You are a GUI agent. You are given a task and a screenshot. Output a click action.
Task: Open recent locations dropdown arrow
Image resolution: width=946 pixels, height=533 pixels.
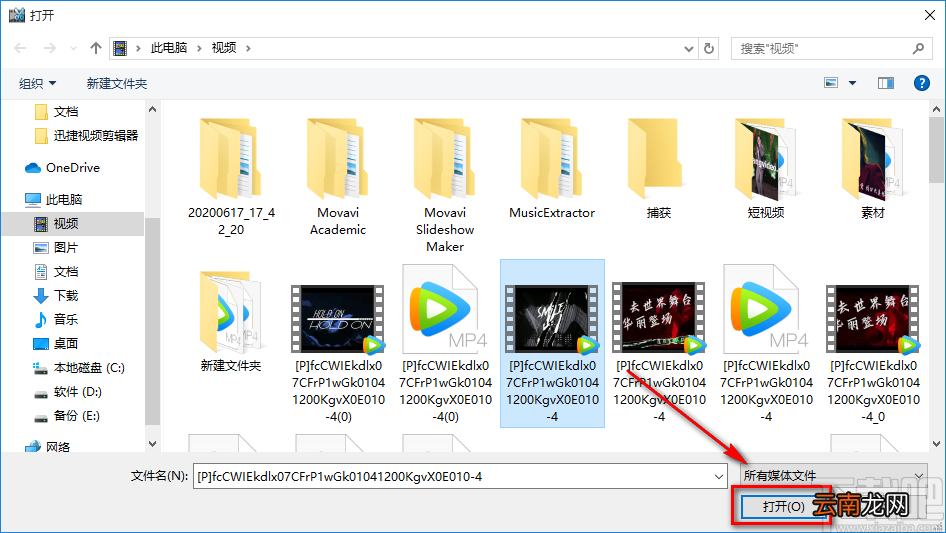click(x=73, y=48)
